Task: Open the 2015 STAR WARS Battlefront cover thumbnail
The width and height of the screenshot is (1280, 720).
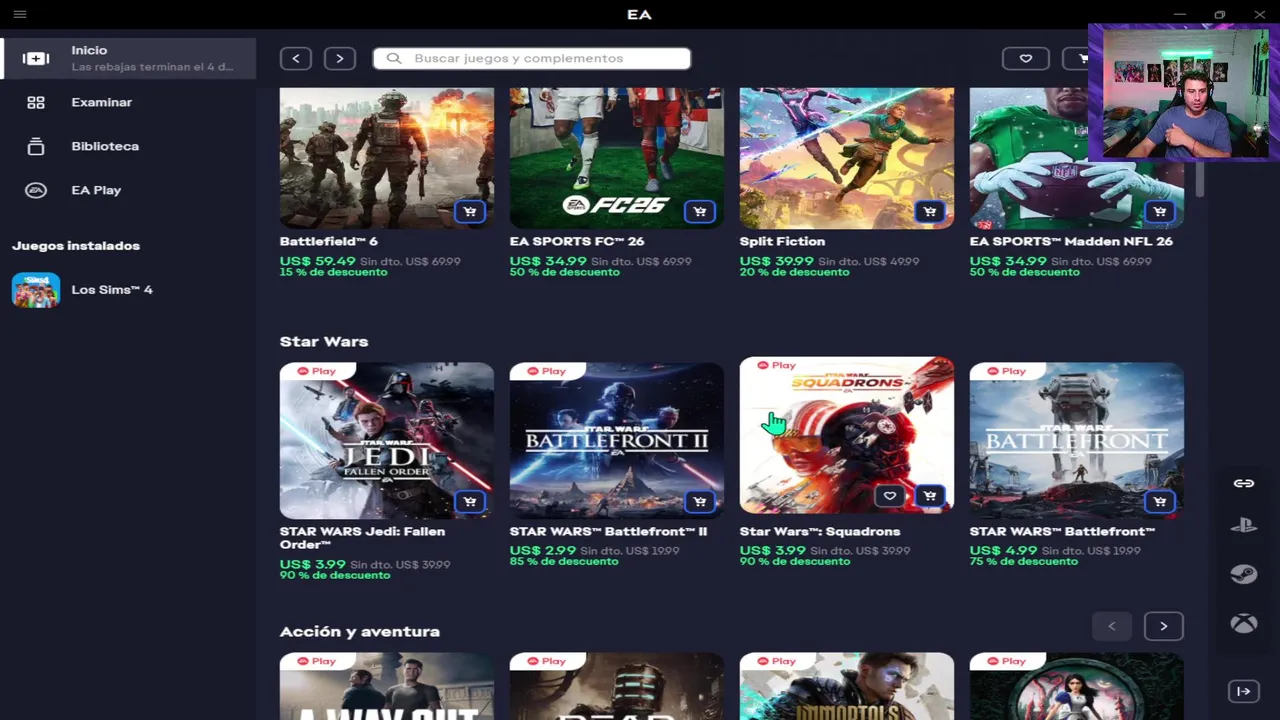Action: click(1077, 440)
